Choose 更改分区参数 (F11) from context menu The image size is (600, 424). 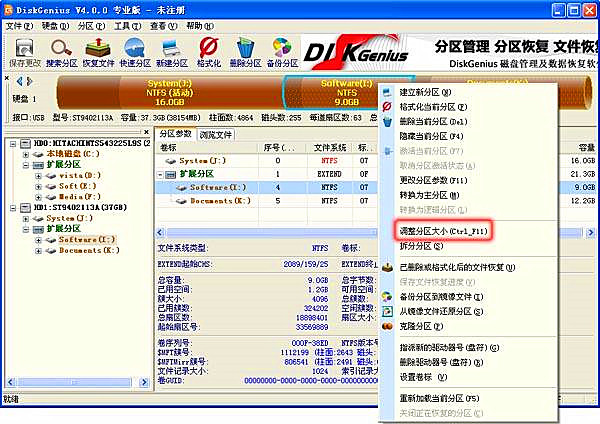click(x=467, y=180)
